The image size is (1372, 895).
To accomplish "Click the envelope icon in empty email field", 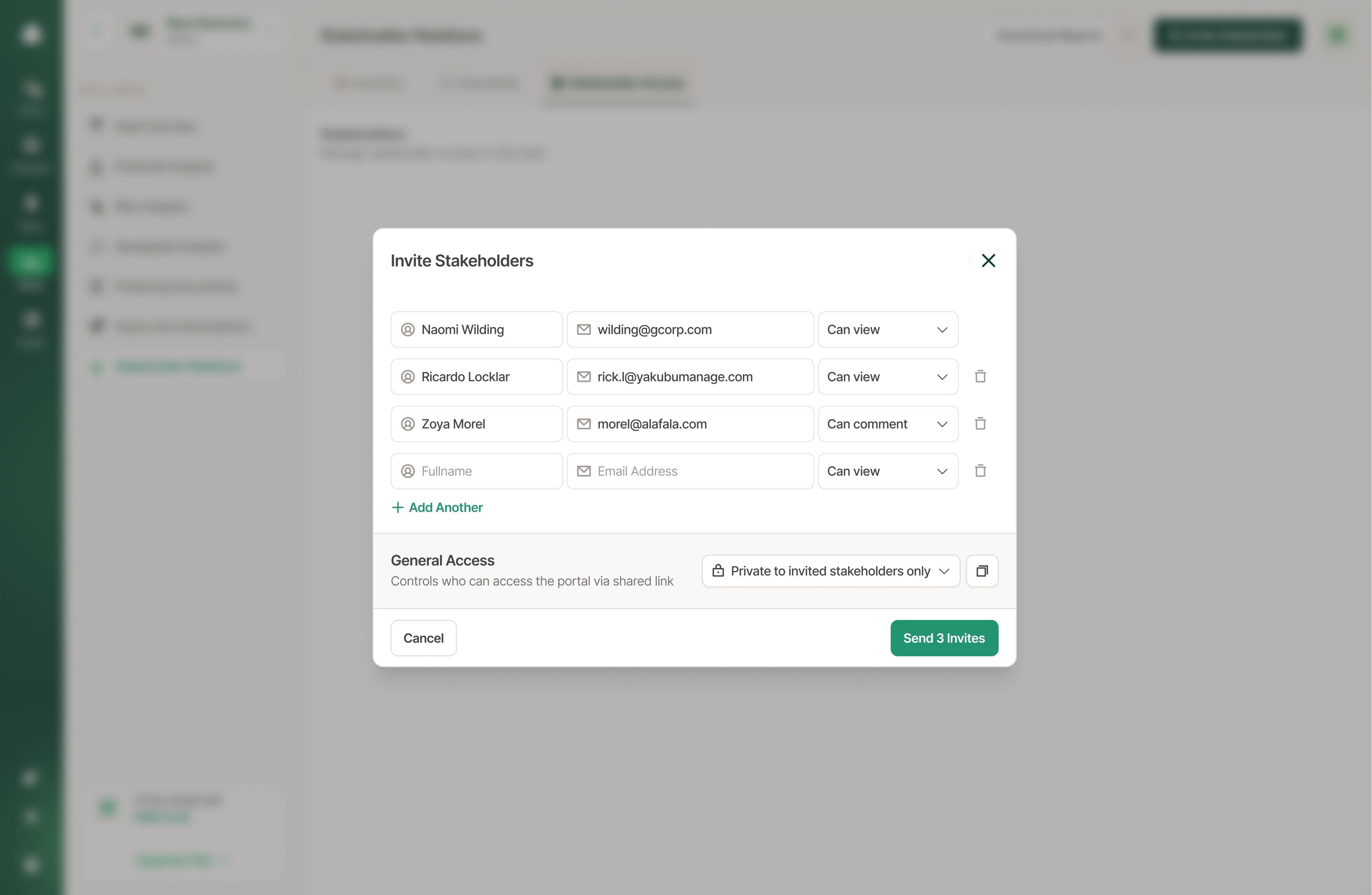I will coord(583,471).
